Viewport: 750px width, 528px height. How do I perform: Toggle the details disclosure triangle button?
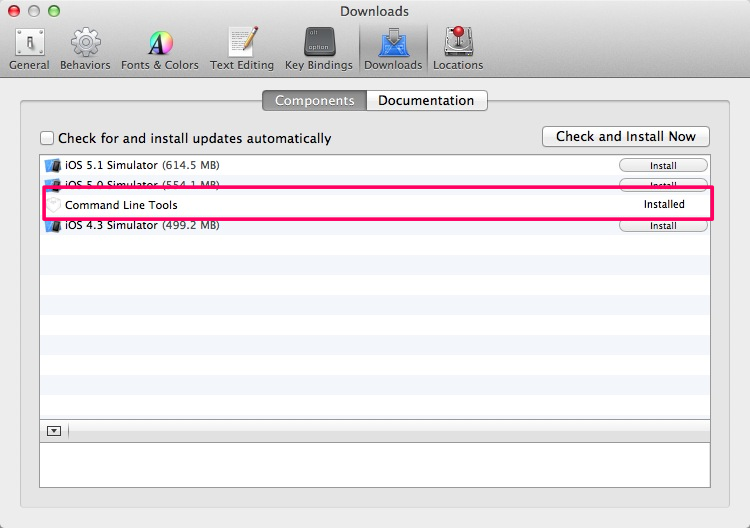pyautogui.click(x=54, y=431)
